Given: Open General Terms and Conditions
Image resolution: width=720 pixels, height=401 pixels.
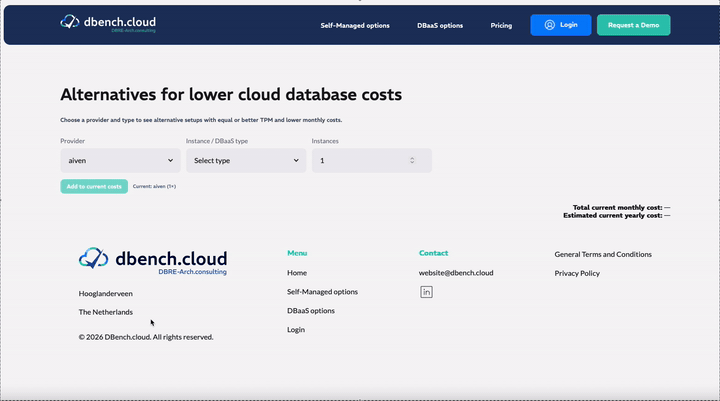Looking at the screenshot, I should coord(603,254).
